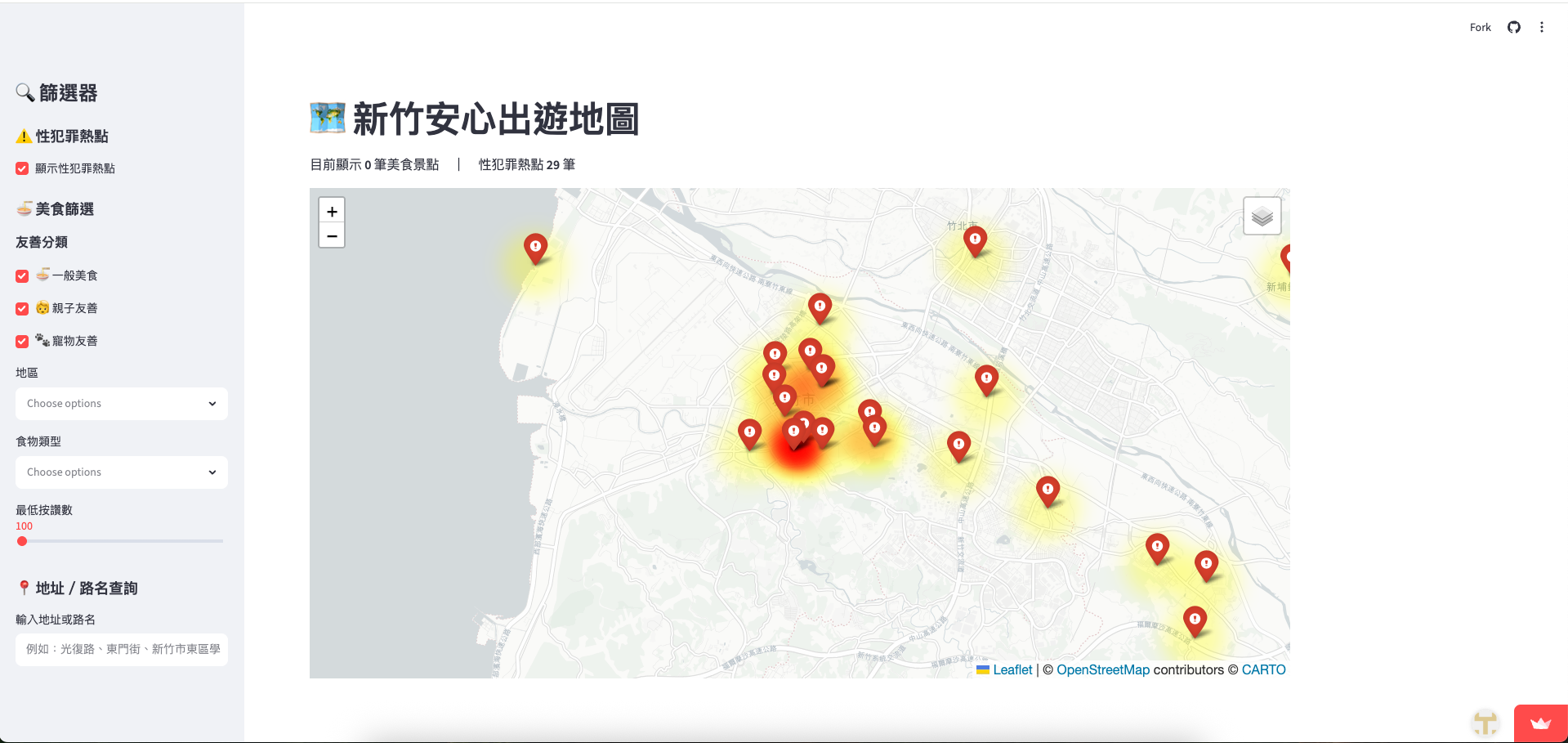Focus the 輸入地址或路名 input field
This screenshot has width=1568, height=743.
(x=122, y=649)
